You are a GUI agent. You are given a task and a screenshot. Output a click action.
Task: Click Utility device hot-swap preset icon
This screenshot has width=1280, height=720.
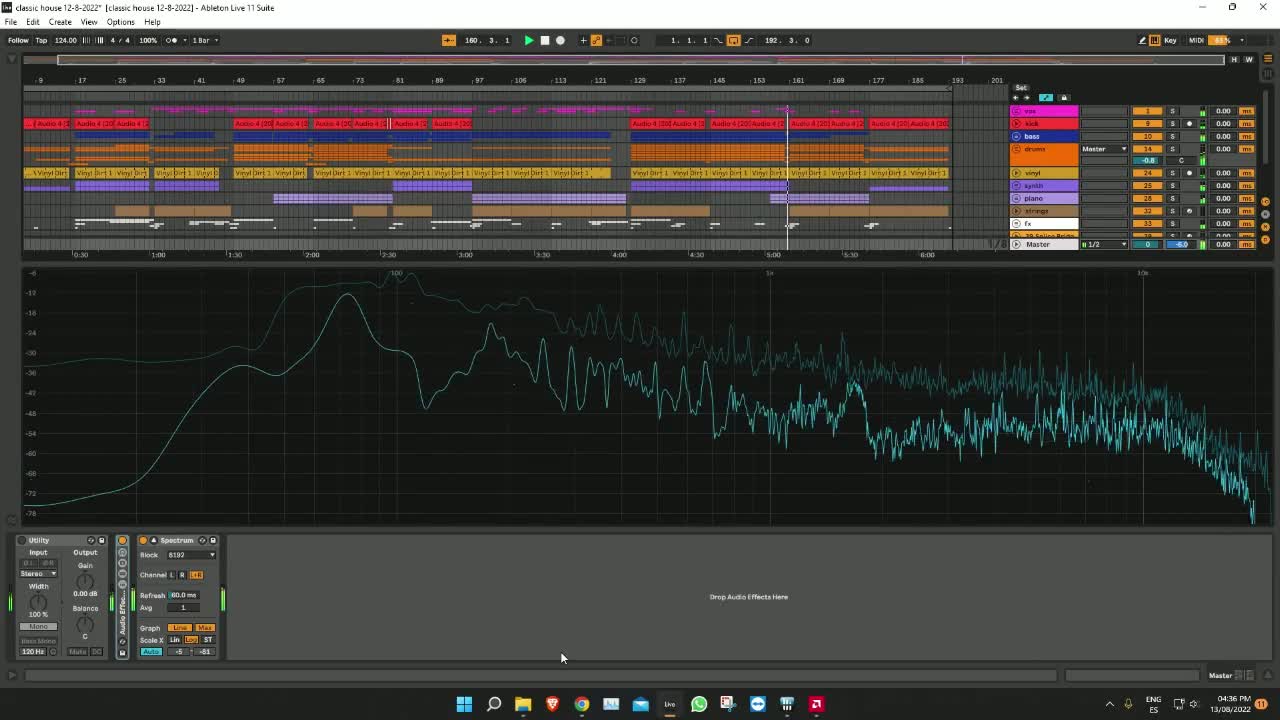[x=91, y=541]
